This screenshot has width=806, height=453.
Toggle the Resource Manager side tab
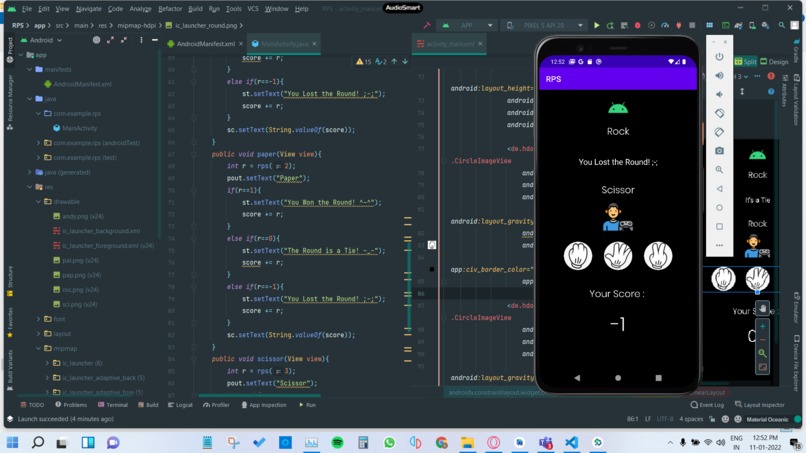pyautogui.click(x=10, y=100)
